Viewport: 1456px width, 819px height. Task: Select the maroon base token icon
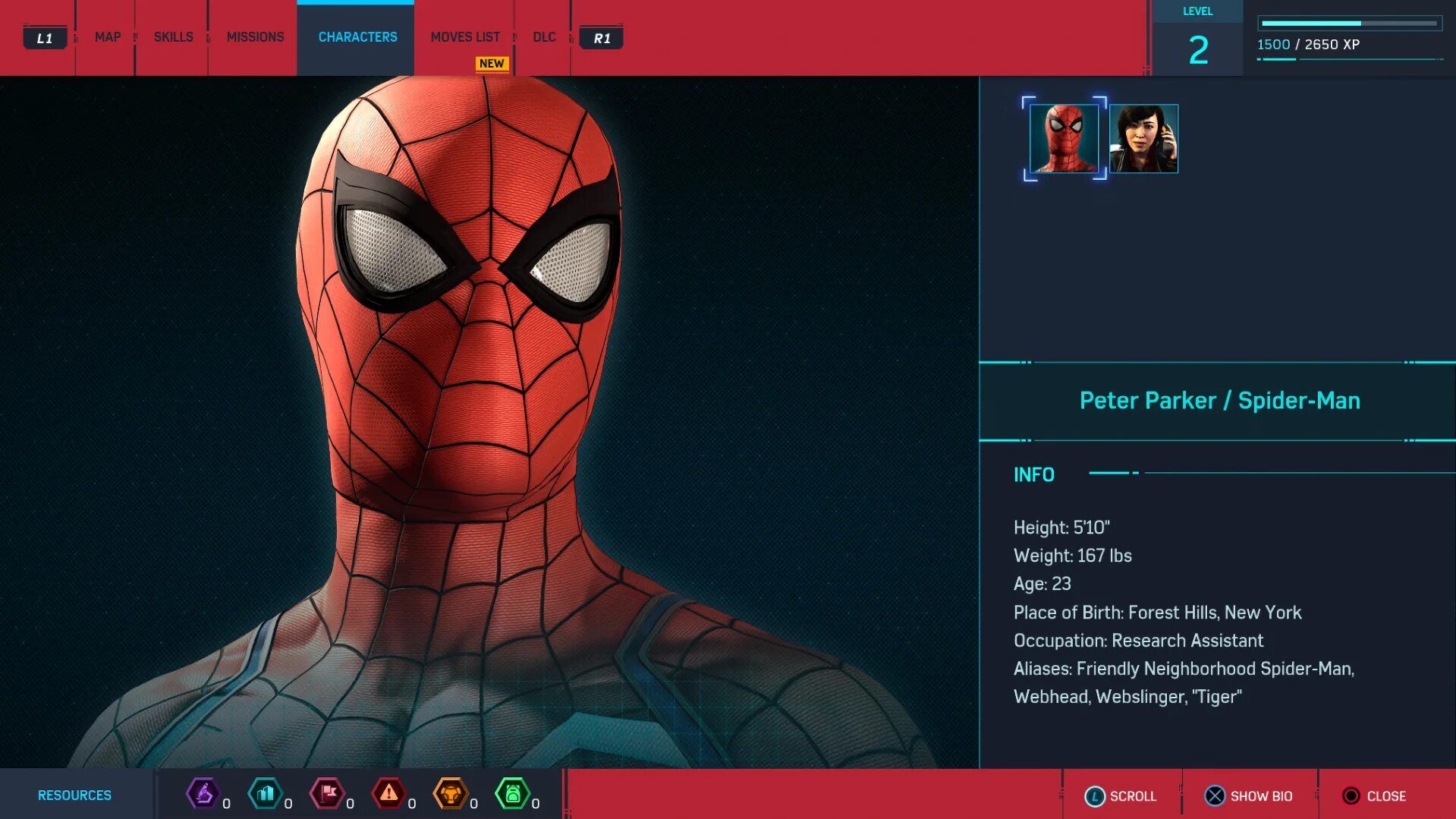[x=327, y=794]
